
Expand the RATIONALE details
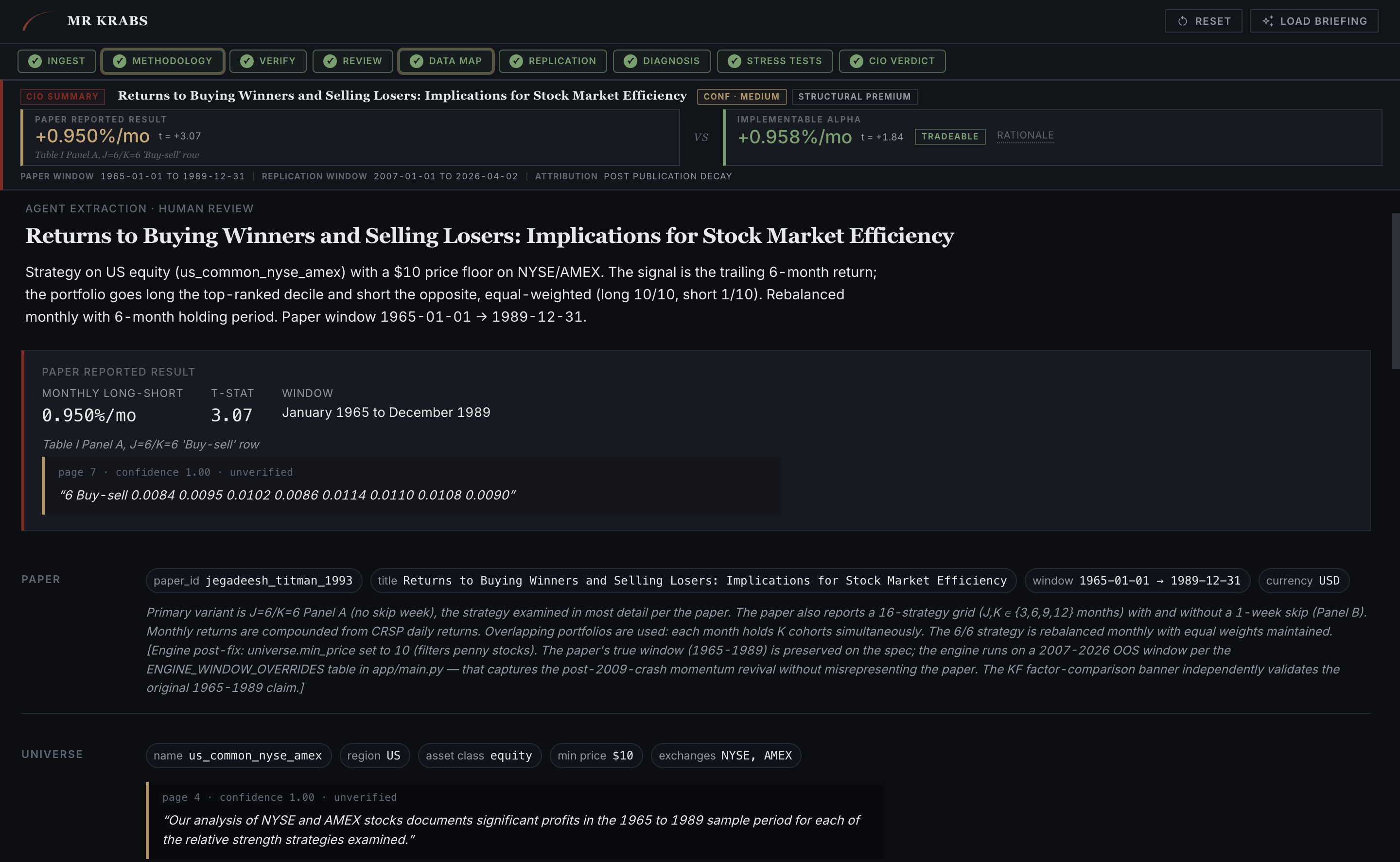[x=1025, y=135]
